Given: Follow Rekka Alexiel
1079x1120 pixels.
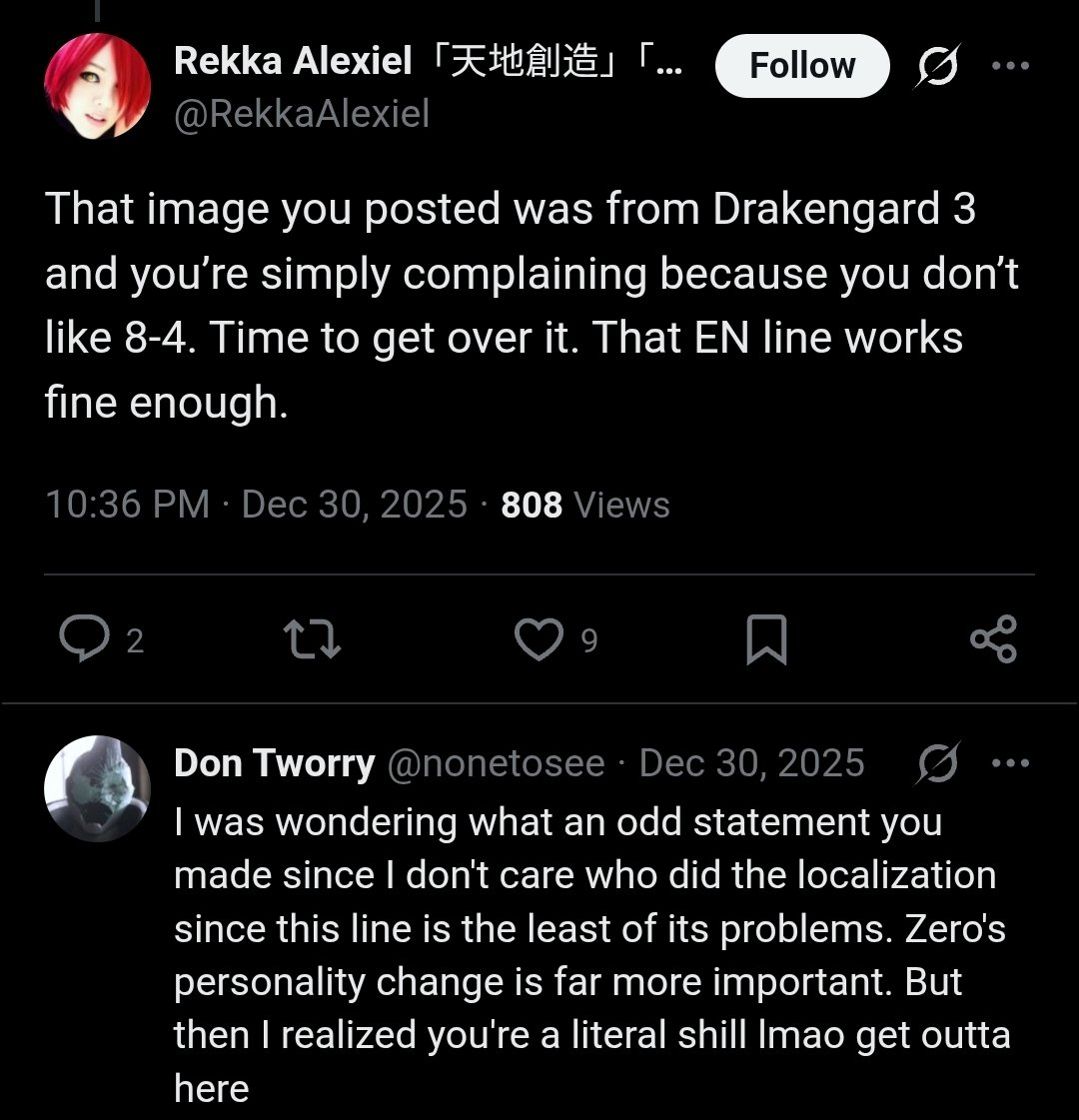Looking at the screenshot, I should (802, 66).
